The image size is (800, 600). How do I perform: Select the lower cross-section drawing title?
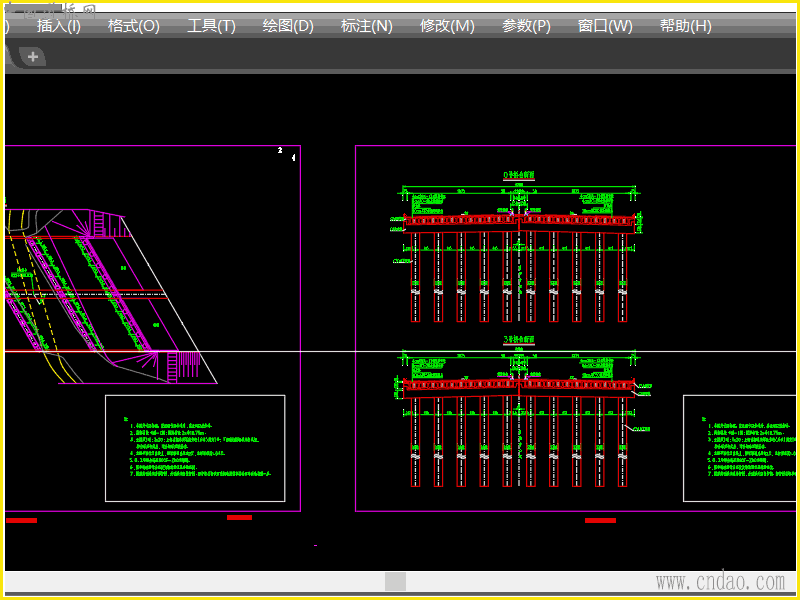pos(519,340)
